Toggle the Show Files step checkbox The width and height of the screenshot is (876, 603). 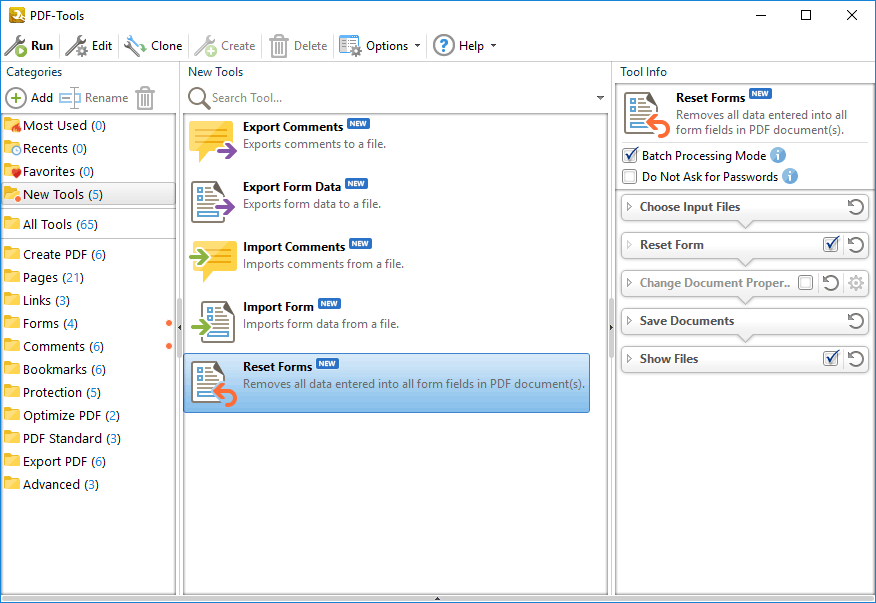[831, 358]
